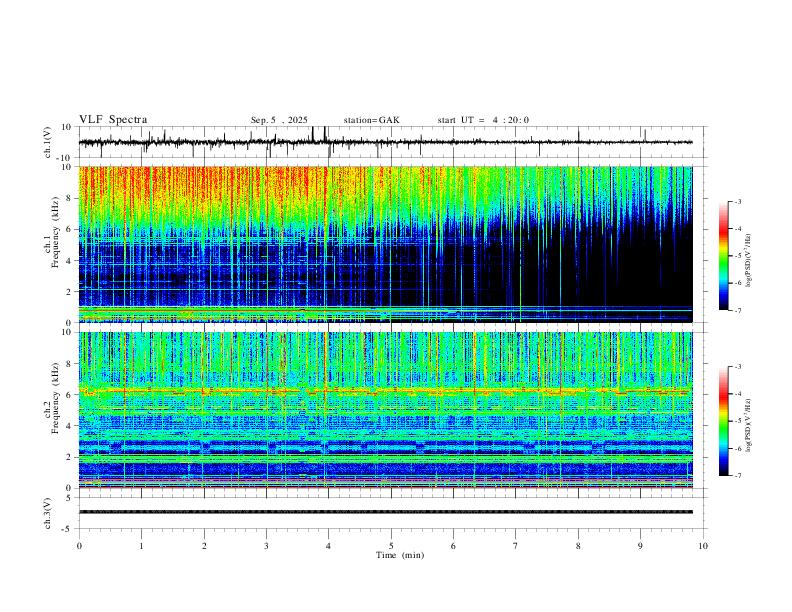Click the time axis tick label "1"
Image resolution: width=792 pixels, height=612 pixels.
[141, 546]
